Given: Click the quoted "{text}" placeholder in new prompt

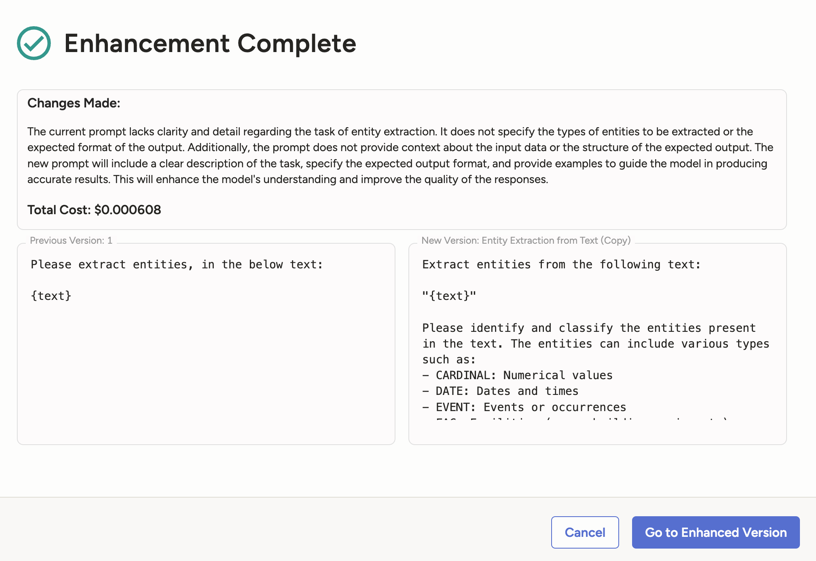Looking at the screenshot, I should pyautogui.click(x=449, y=296).
